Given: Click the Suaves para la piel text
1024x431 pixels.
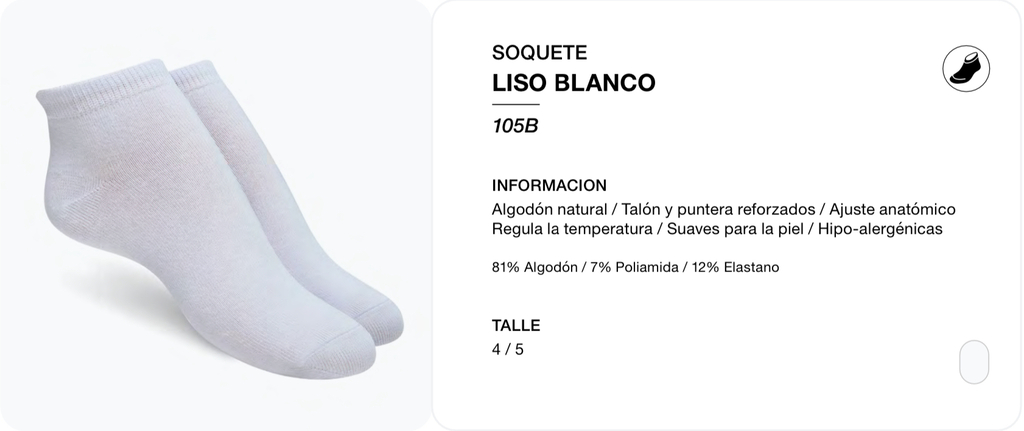Looking at the screenshot, I should point(735,229).
